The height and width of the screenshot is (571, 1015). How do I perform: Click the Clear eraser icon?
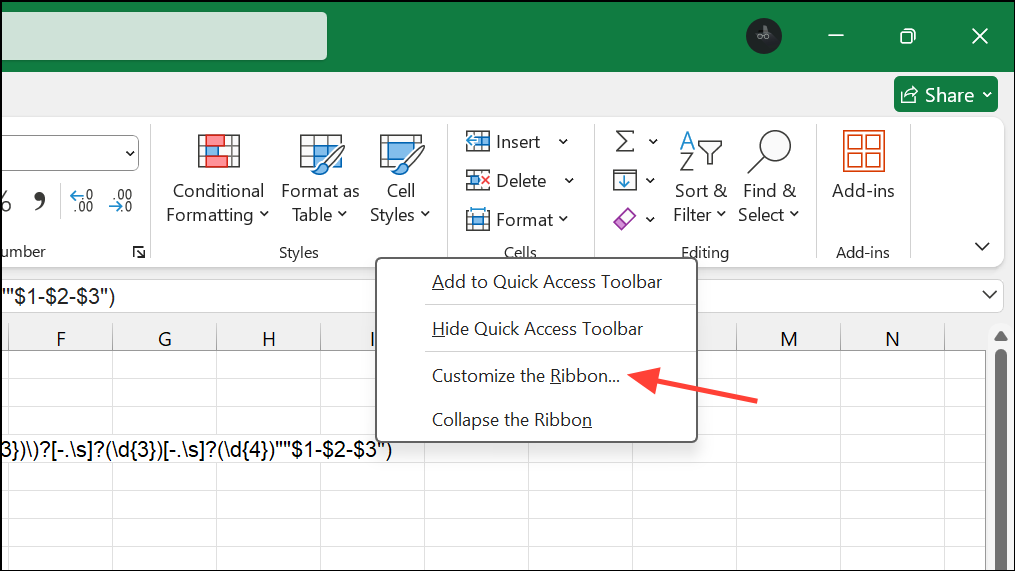pyautogui.click(x=625, y=219)
